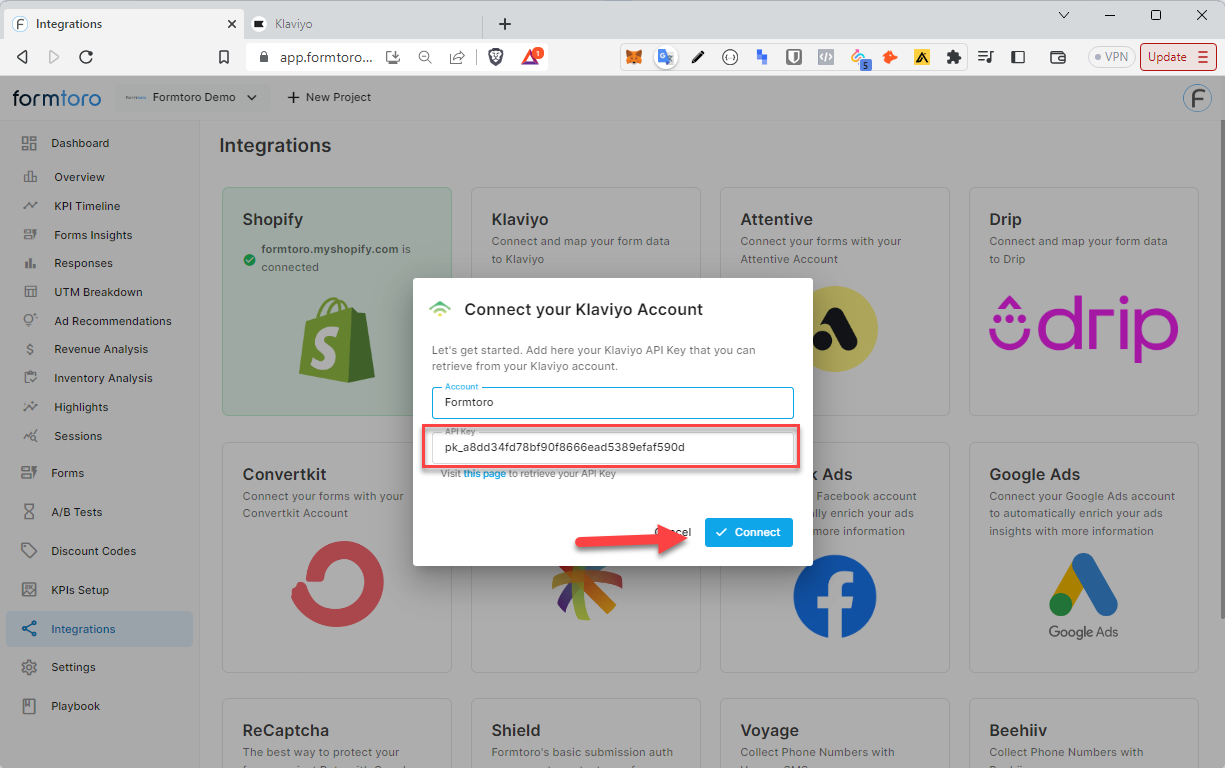Image resolution: width=1225 pixels, height=768 pixels.
Task: Click the VPN button
Action: pyautogui.click(x=1111, y=57)
